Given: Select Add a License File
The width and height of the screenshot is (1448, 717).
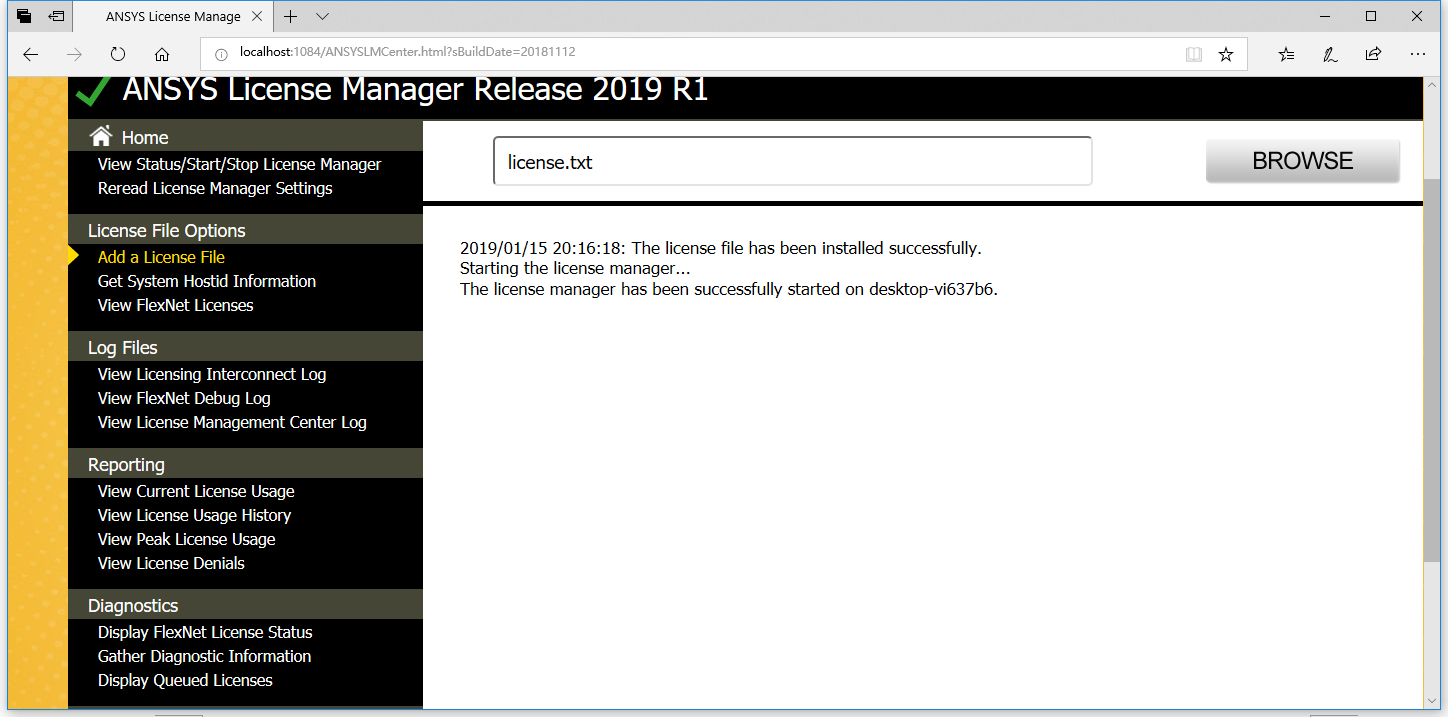Looking at the screenshot, I should (x=161, y=257).
